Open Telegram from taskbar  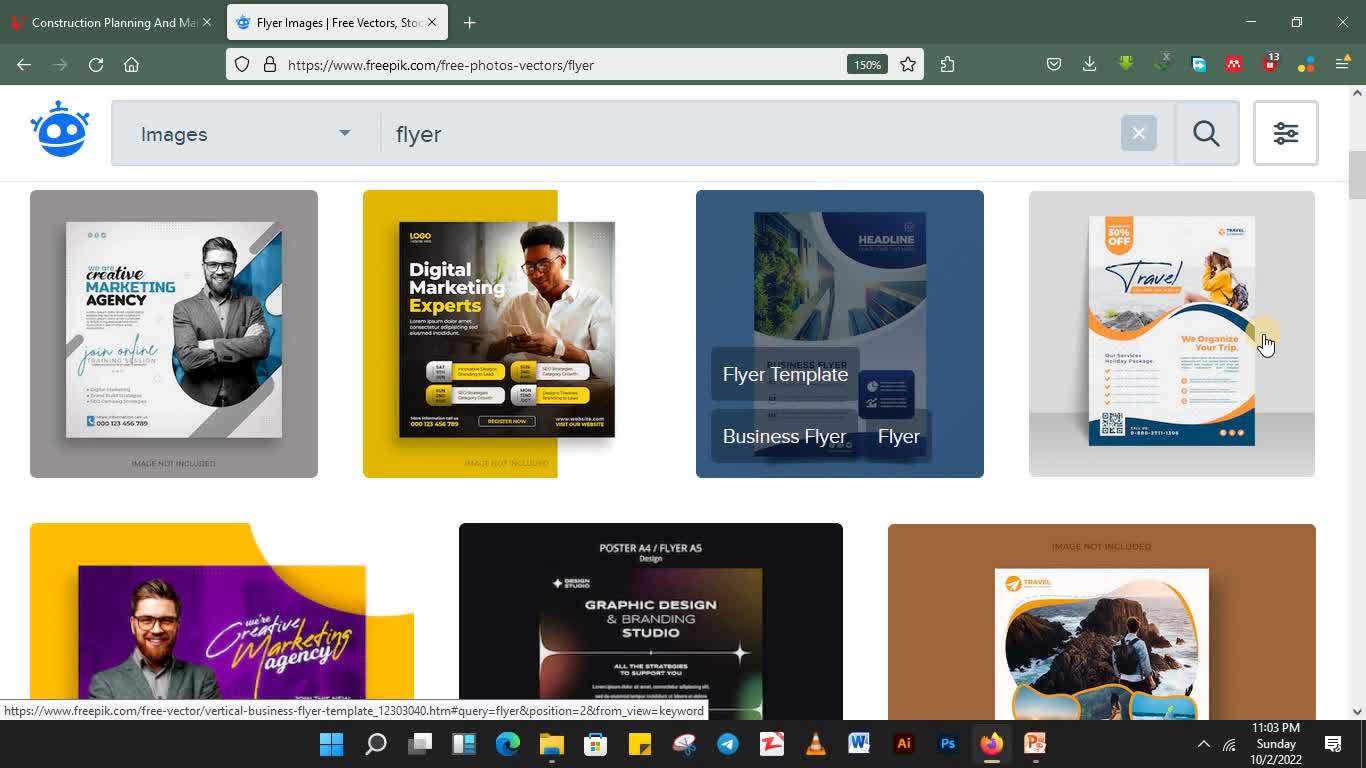tap(728, 744)
